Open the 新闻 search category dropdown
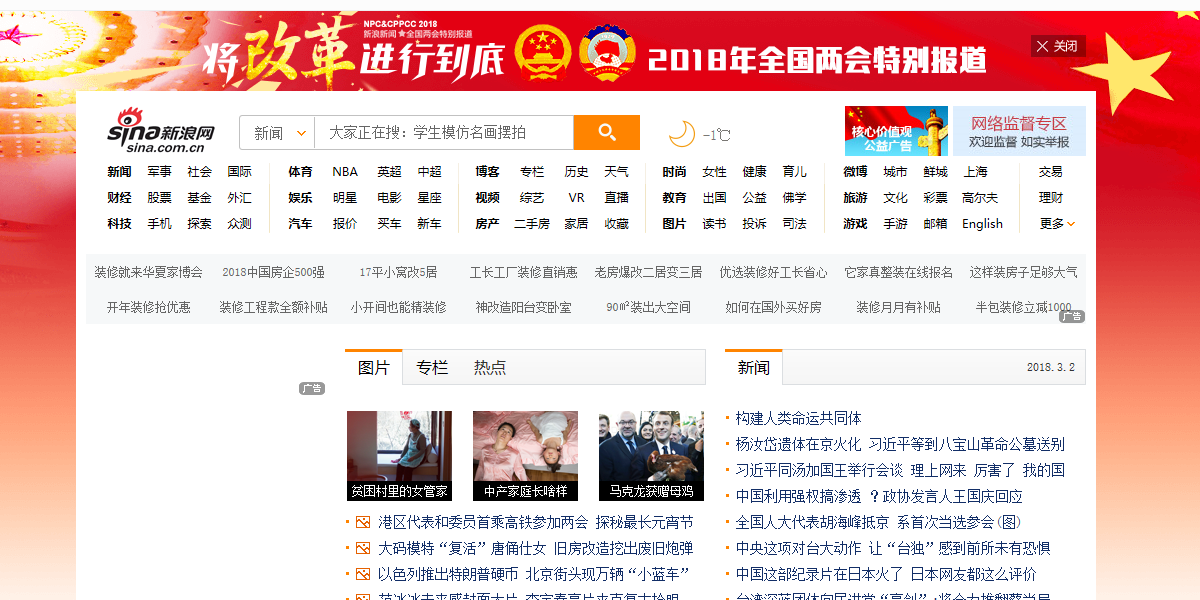This screenshot has height=600, width=1200. (277, 133)
